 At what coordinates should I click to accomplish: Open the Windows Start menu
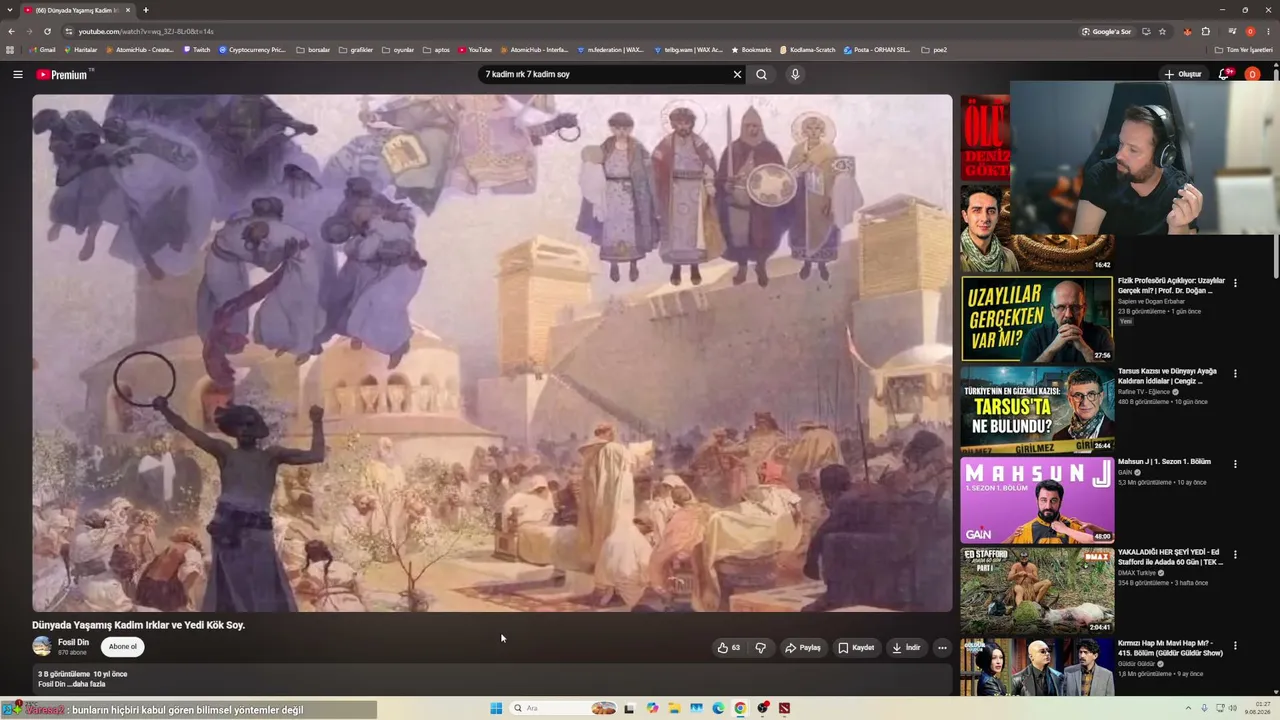tap(496, 708)
